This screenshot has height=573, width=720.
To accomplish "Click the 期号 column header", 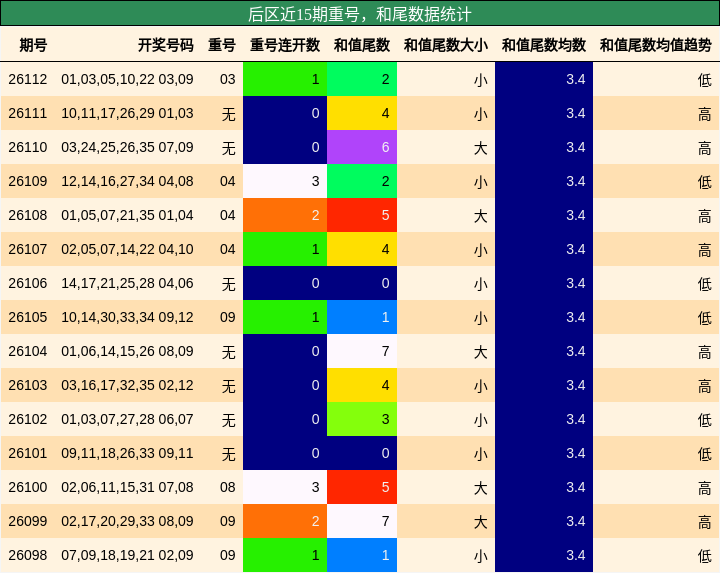I will coord(33,45).
